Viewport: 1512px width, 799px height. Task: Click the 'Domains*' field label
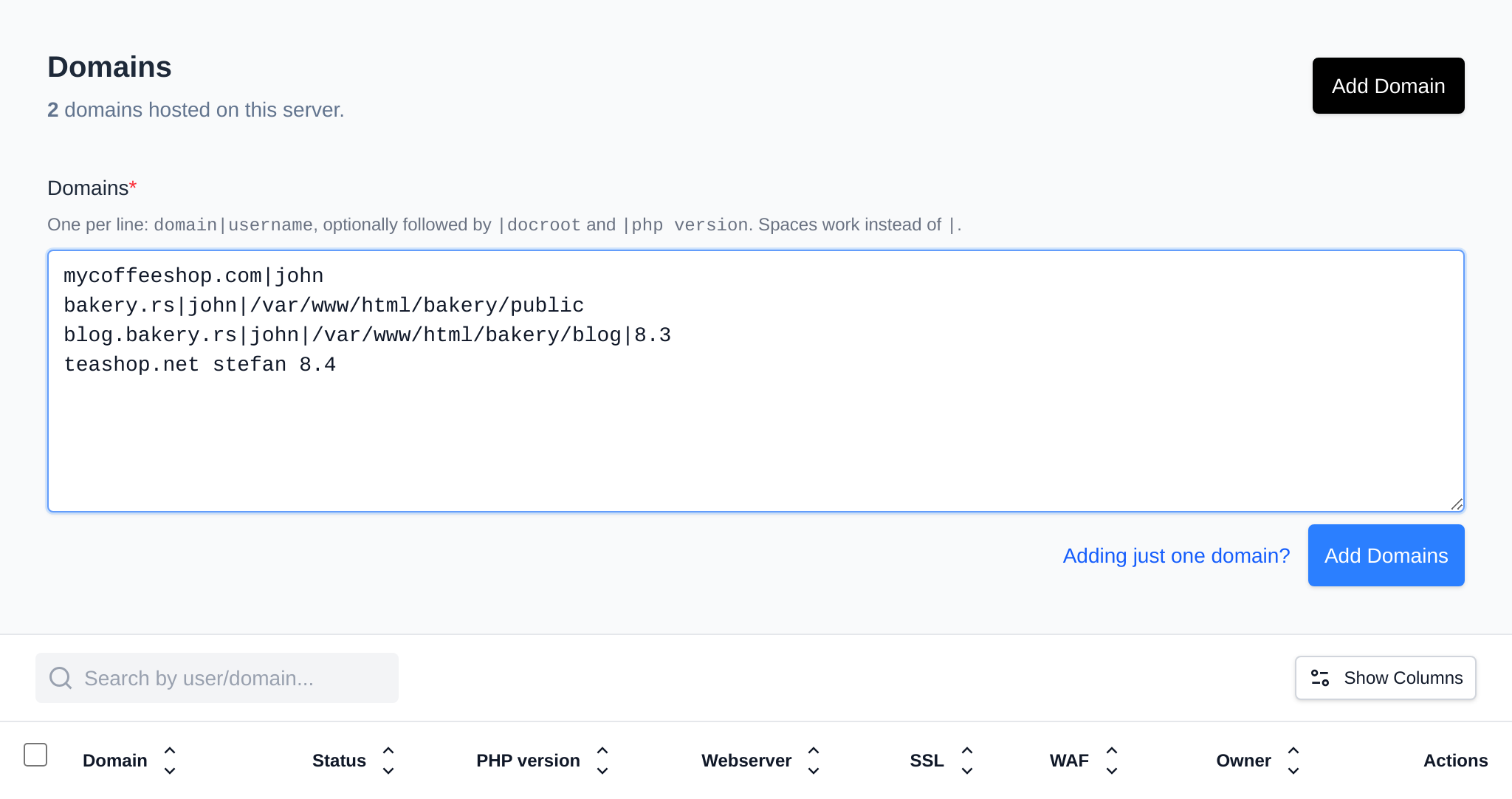pos(92,188)
